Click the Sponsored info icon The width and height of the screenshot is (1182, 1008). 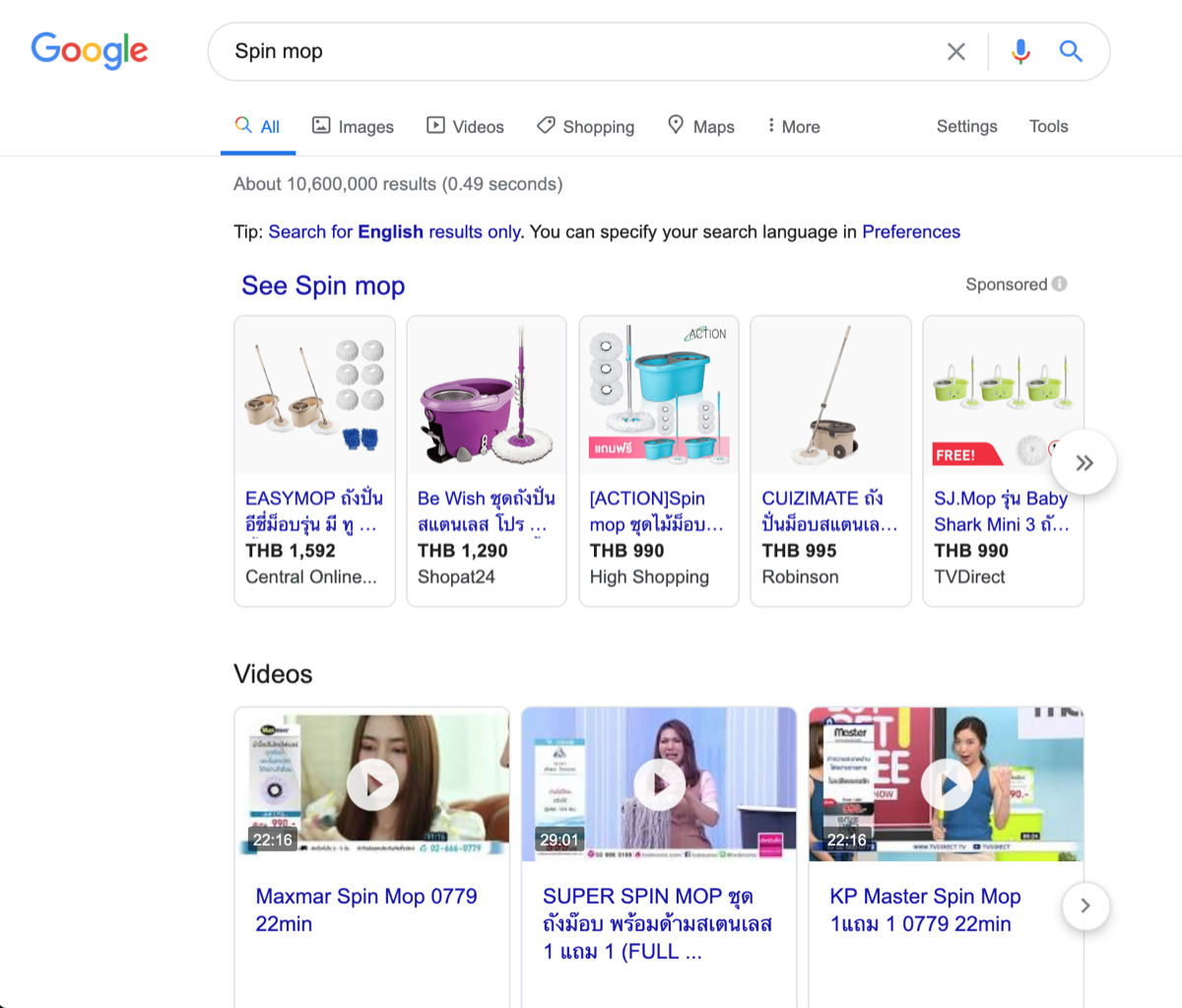coord(1059,284)
